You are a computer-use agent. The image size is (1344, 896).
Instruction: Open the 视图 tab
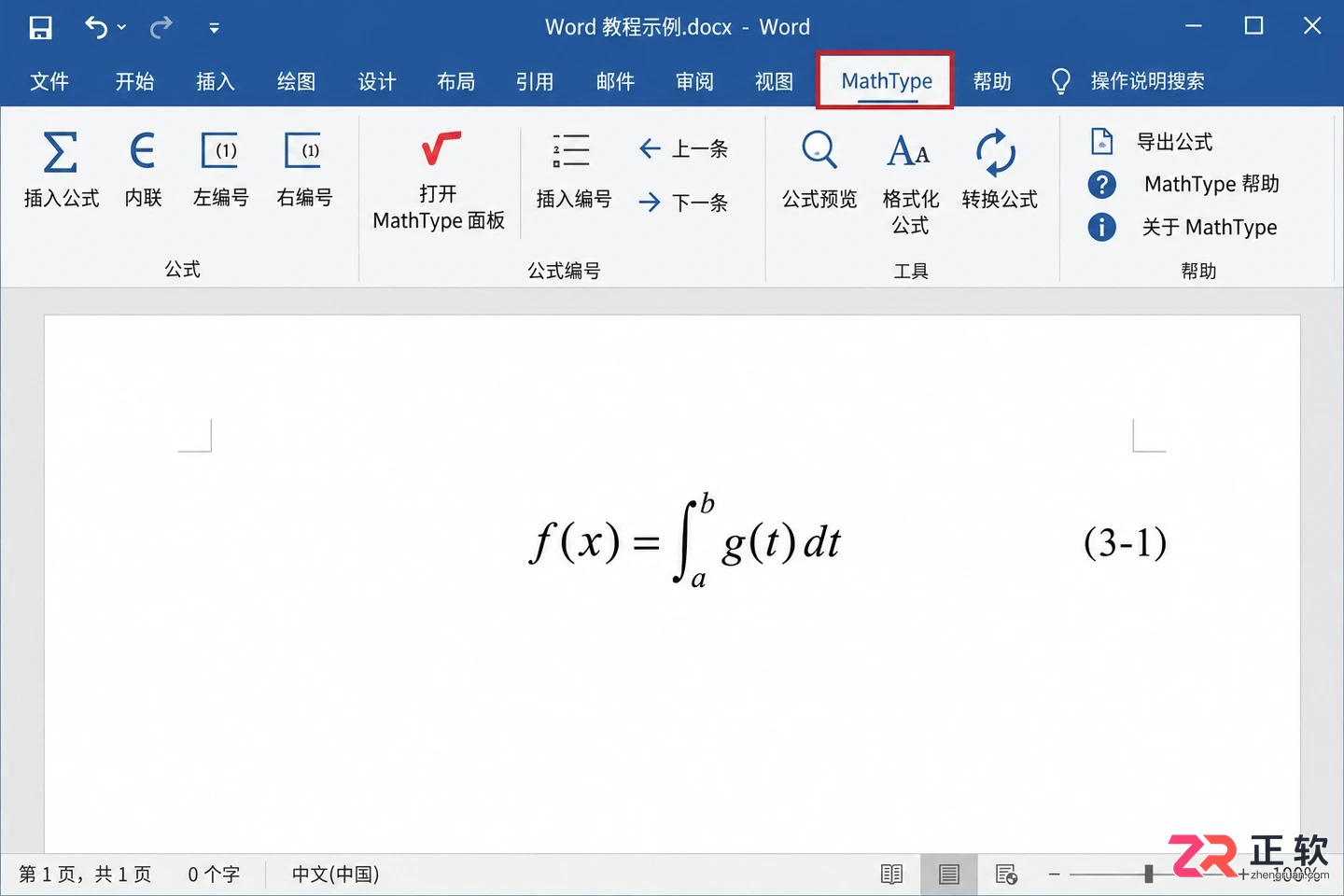[774, 81]
